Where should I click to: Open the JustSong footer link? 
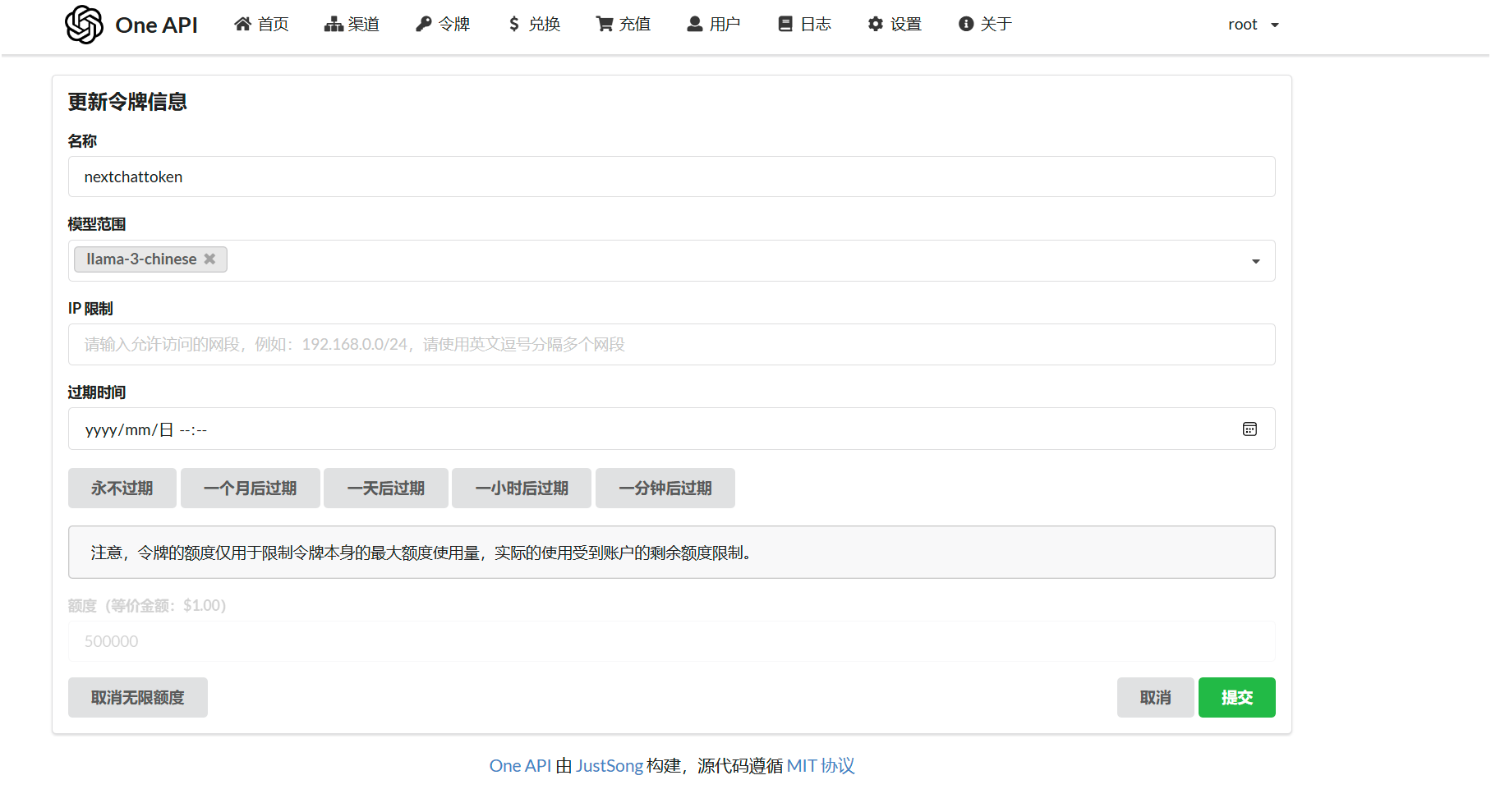(609, 766)
